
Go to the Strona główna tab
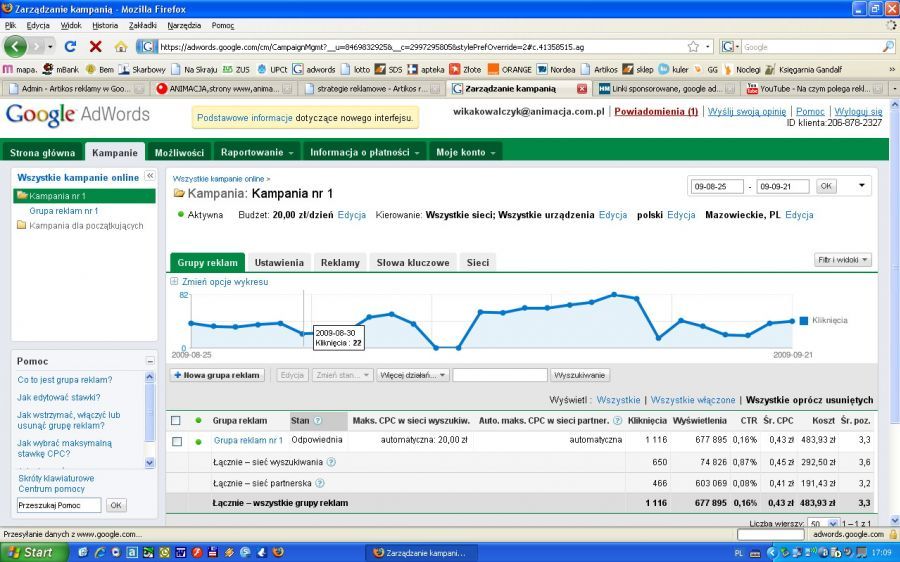[42, 153]
